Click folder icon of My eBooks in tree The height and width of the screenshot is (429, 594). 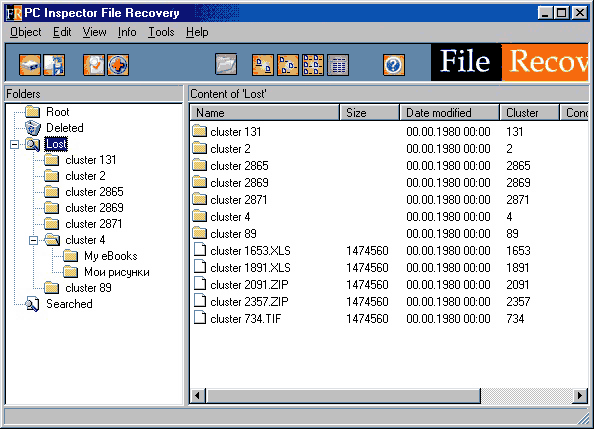pos(71,256)
